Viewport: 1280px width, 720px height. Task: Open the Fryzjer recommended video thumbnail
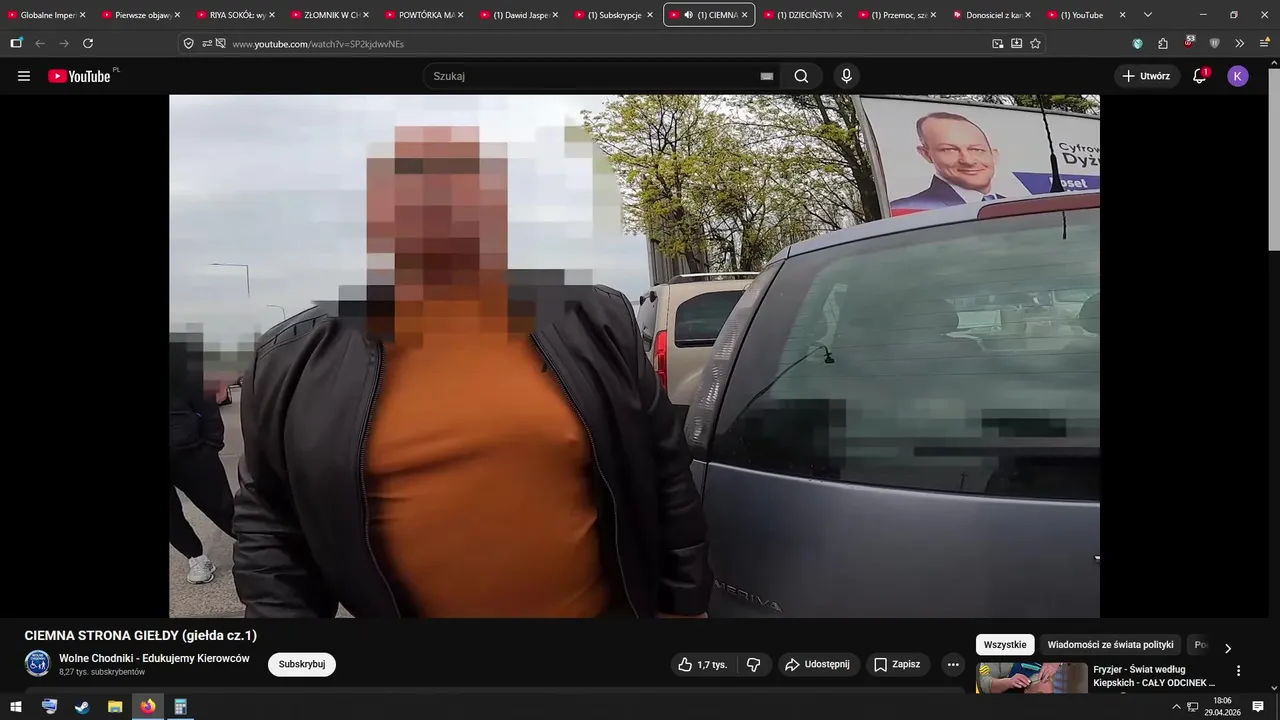(1031, 677)
